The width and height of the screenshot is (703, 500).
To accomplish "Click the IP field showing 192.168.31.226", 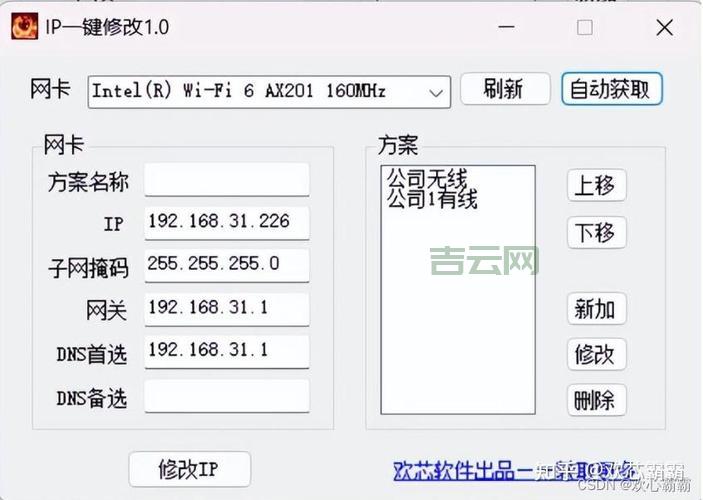I will [227, 222].
